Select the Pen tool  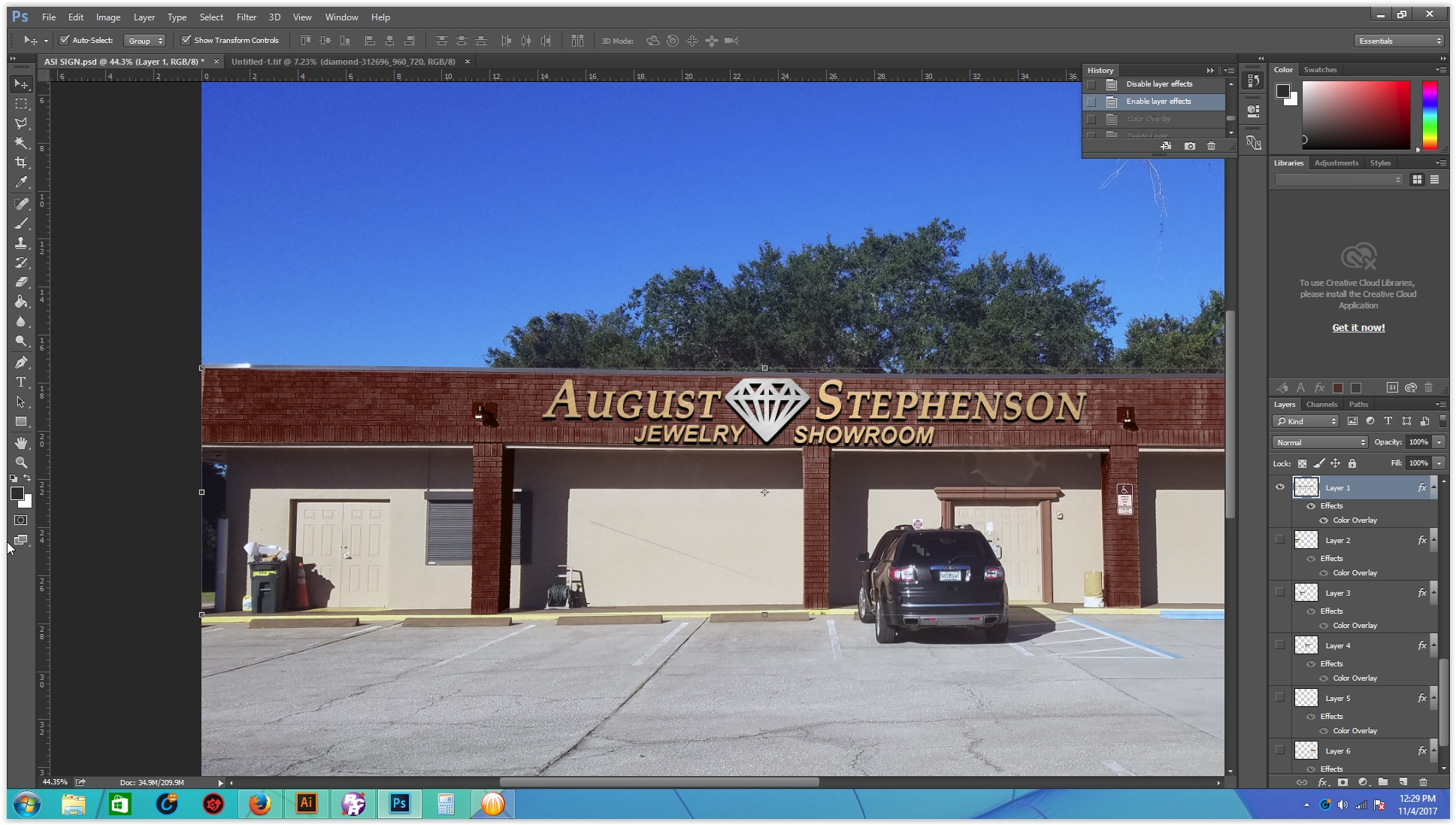[x=21, y=362]
